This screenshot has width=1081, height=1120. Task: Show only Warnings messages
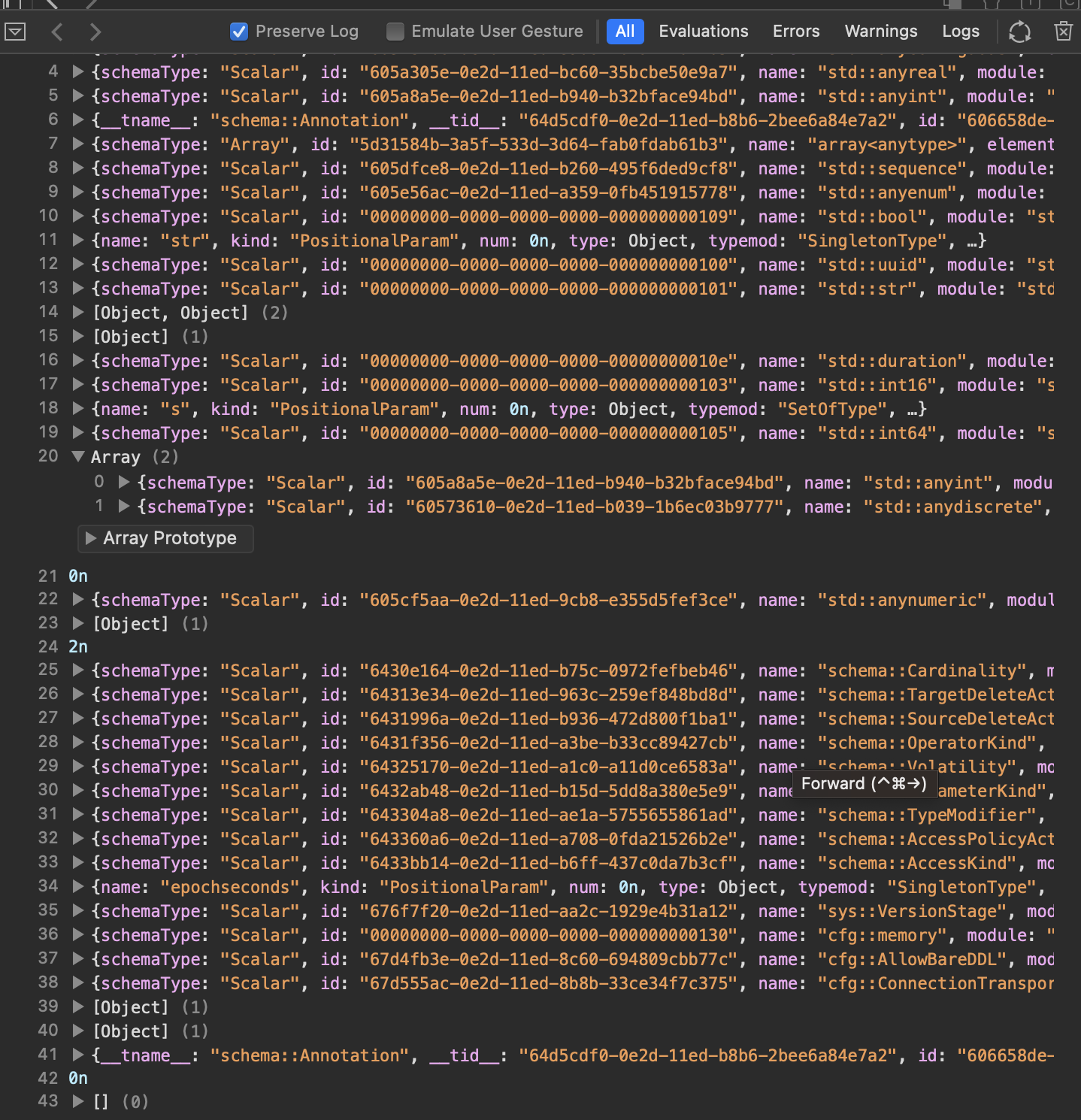point(880,32)
